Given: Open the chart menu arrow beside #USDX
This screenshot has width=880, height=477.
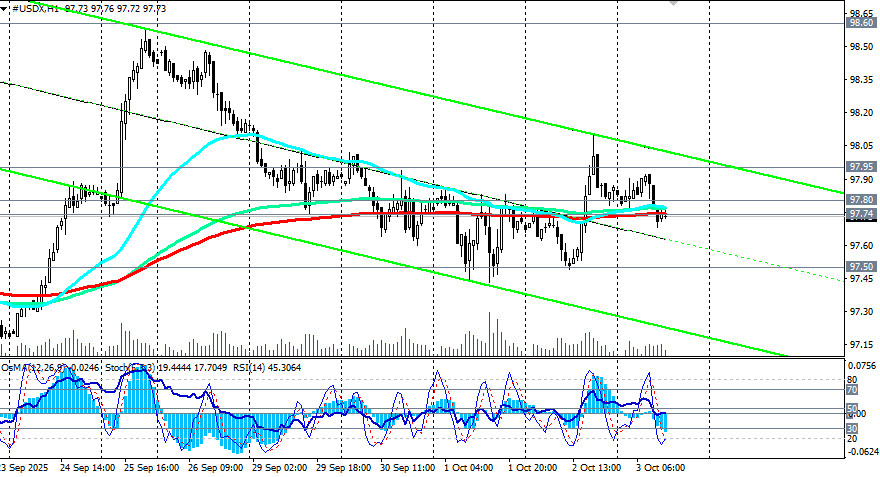Looking at the screenshot, I should pos(4,8).
